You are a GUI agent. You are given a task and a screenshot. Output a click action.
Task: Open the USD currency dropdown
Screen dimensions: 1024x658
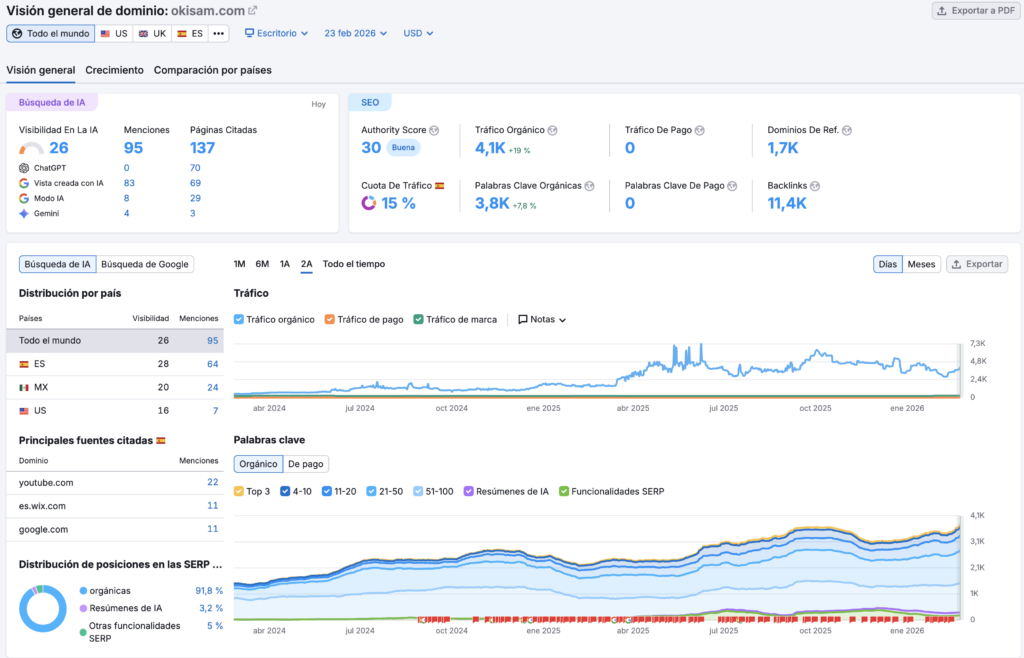pos(418,33)
